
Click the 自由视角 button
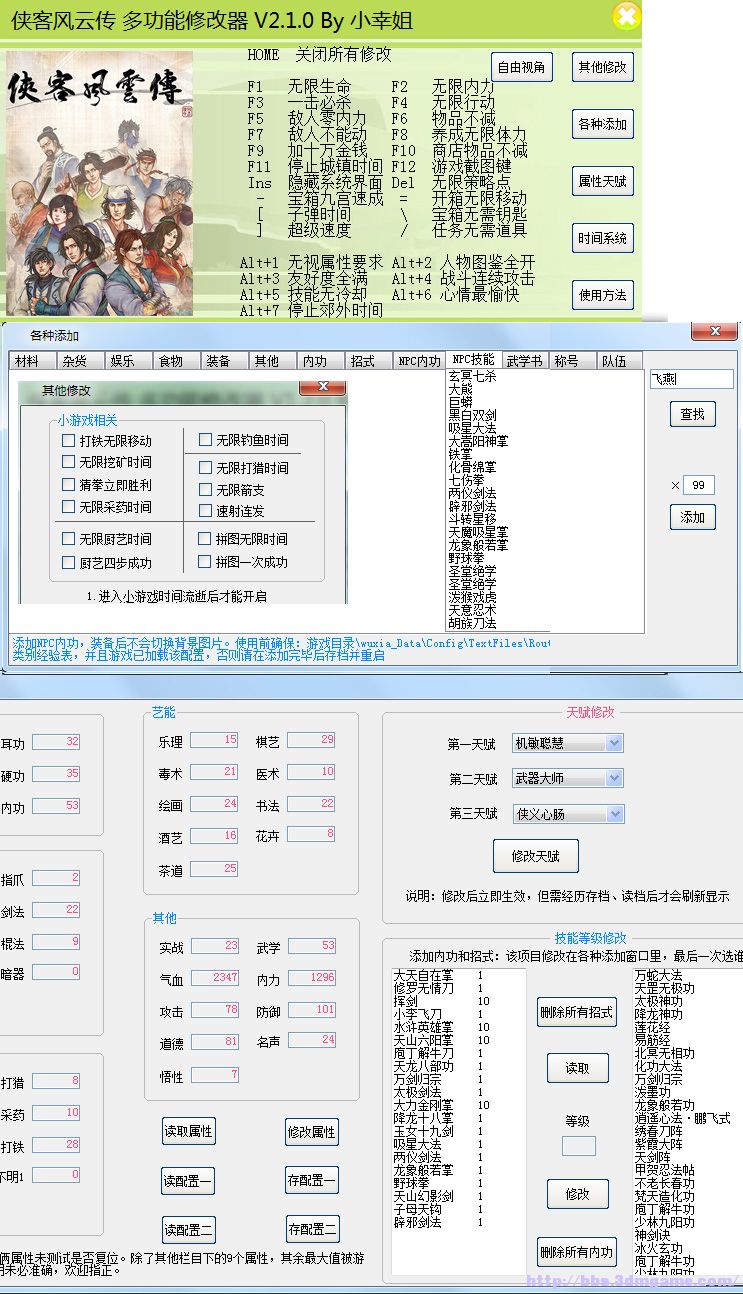(x=521, y=68)
